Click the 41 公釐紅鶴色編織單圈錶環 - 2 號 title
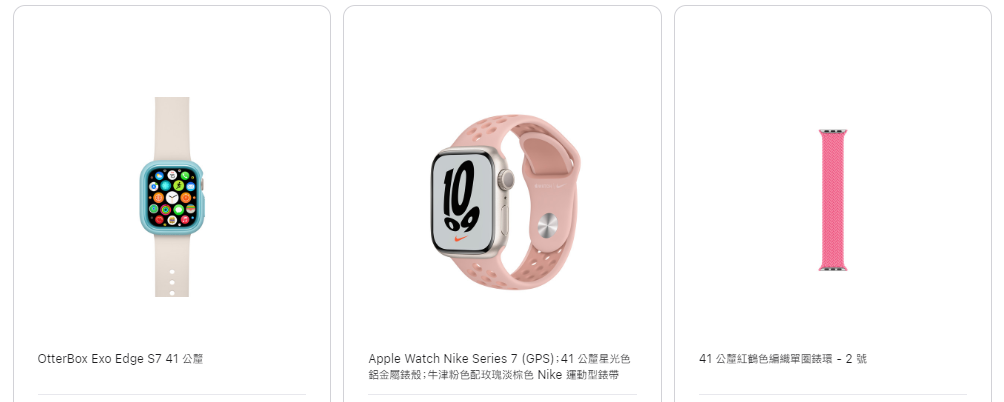This screenshot has width=1004, height=402. coord(782,358)
